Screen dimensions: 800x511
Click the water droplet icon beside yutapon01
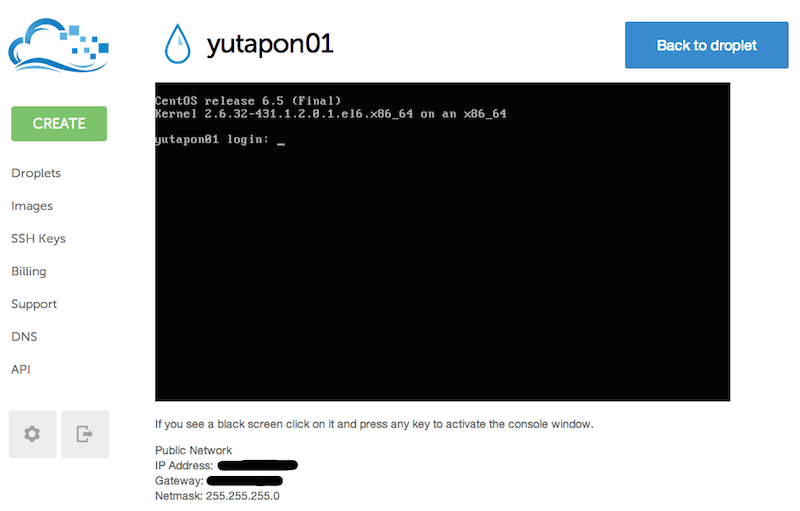click(178, 44)
